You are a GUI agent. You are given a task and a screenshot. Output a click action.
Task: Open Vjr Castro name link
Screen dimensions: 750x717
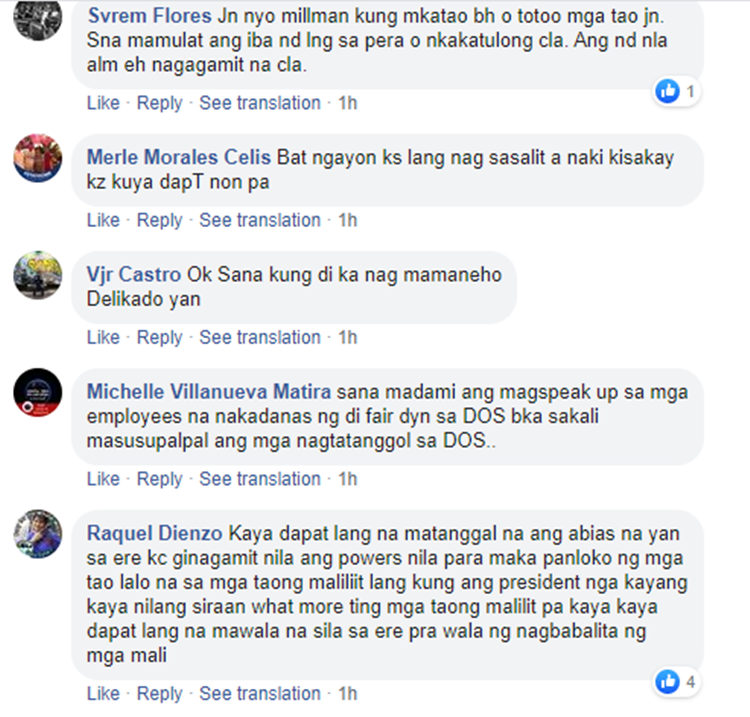click(x=133, y=275)
